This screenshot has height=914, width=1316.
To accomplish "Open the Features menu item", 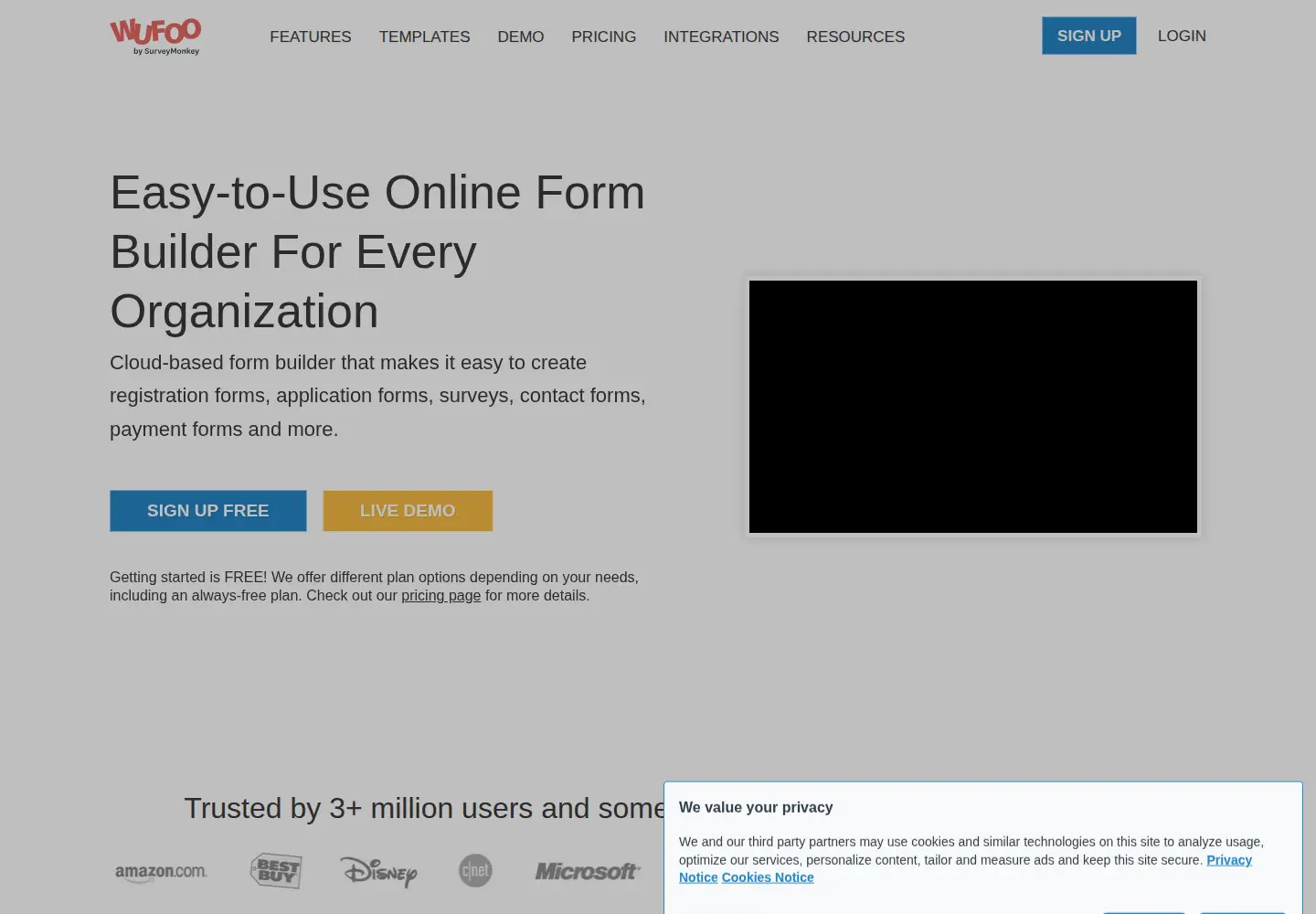I will pyautogui.click(x=311, y=37).
